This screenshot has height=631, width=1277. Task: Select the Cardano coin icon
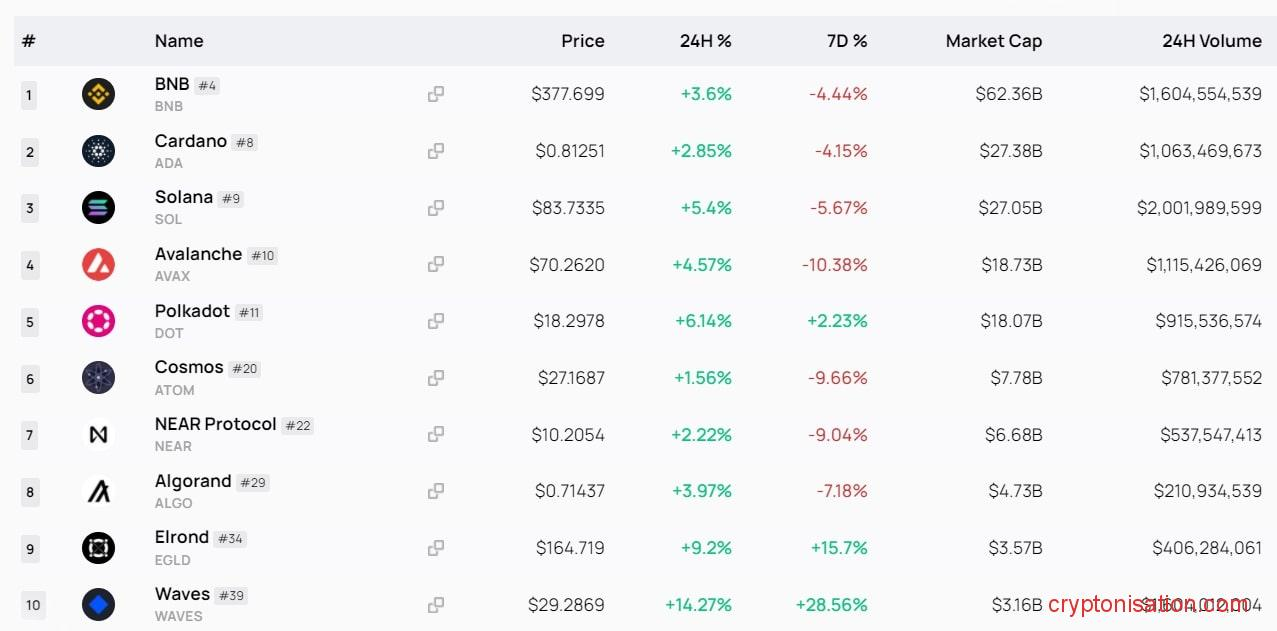coord(98,151)
